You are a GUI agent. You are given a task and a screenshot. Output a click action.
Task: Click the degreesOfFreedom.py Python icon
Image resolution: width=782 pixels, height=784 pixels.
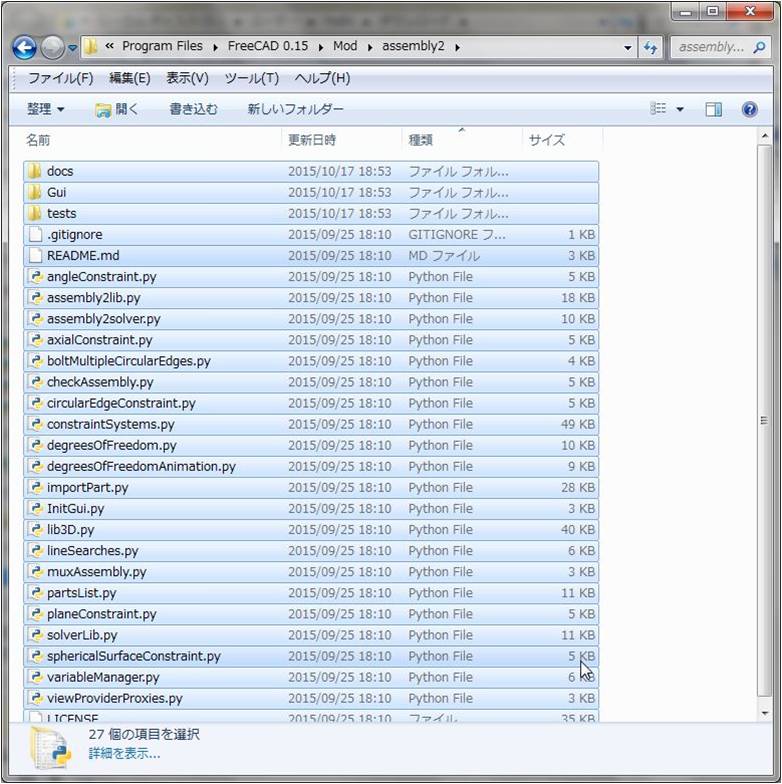tap(35, 445)
